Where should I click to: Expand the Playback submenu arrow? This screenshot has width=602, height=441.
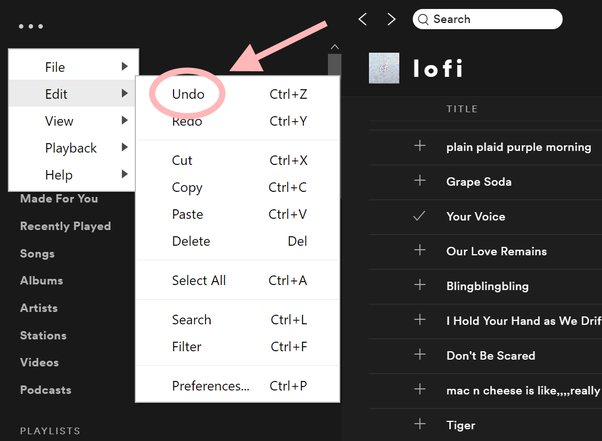coord(124,147)
